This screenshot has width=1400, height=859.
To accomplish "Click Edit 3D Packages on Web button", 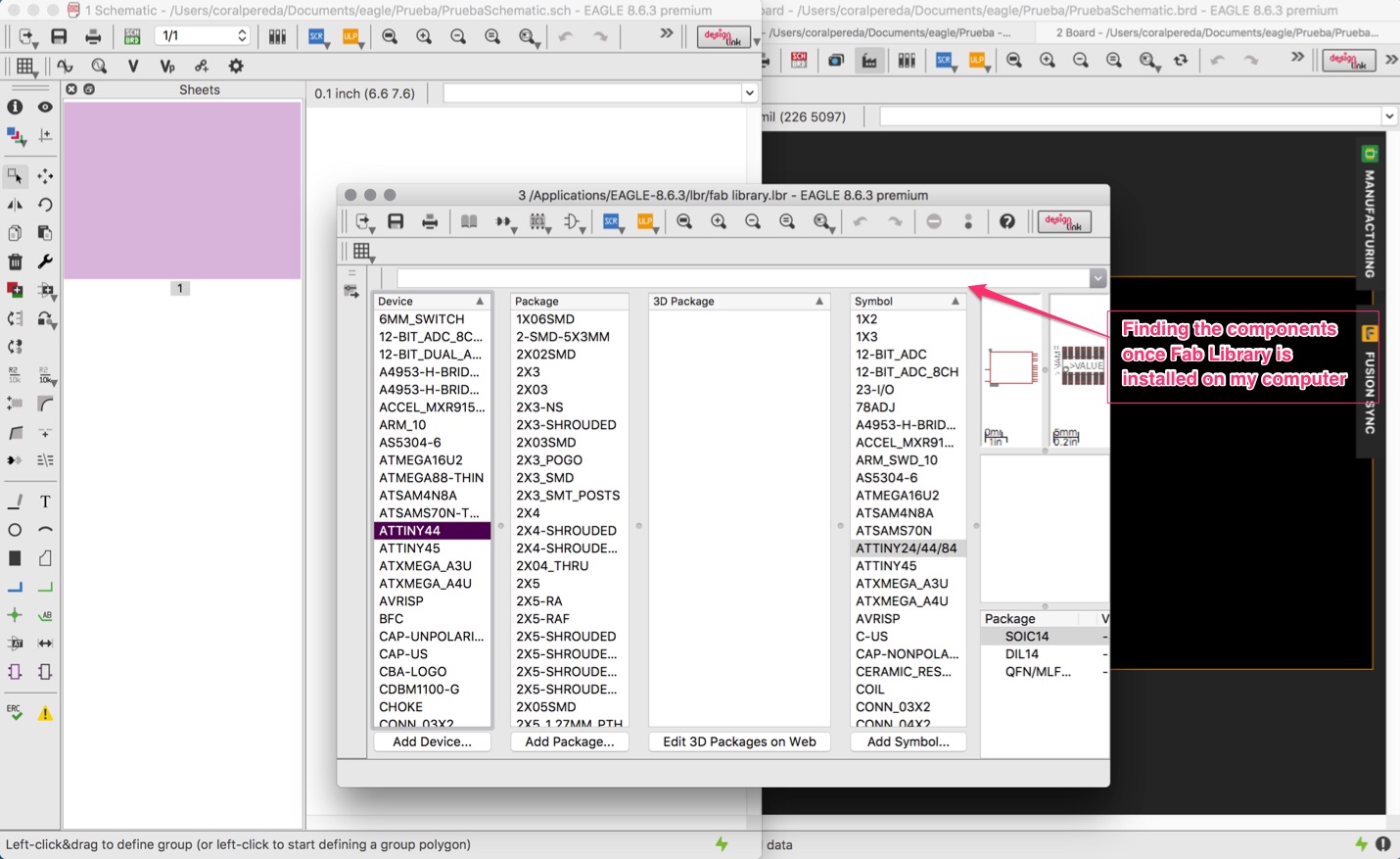I will point(739,741).
